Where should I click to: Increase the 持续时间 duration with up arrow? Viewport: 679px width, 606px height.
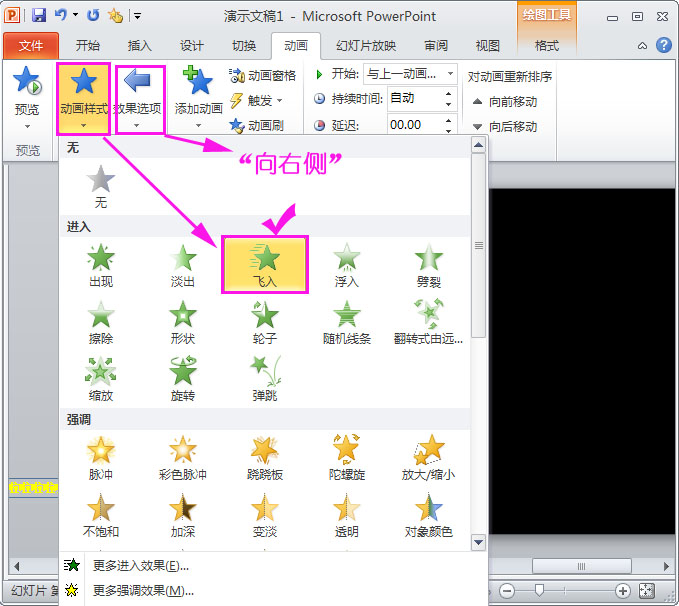[x=449, y=94]
